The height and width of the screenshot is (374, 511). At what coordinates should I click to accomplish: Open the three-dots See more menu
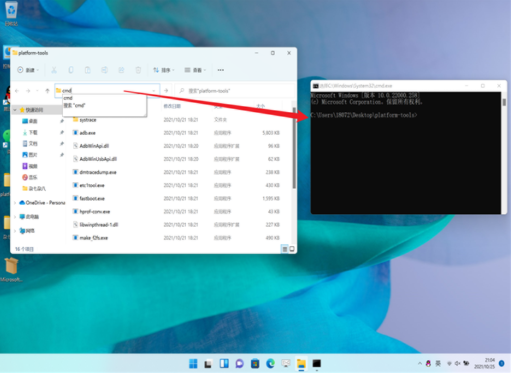pos(221,70)
